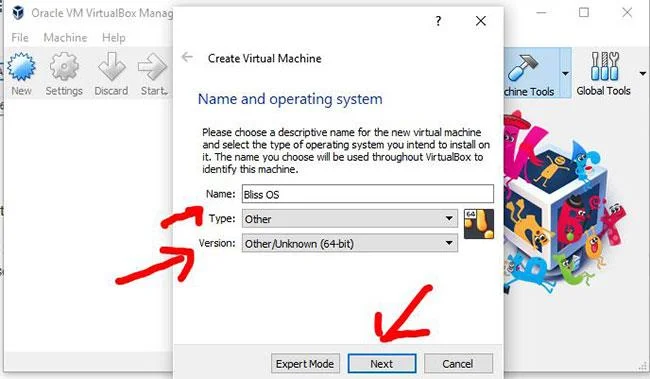Click the VirtualBox welcome cube artwork
Viewport: 650px width, 379px height.
pos(566,203)
